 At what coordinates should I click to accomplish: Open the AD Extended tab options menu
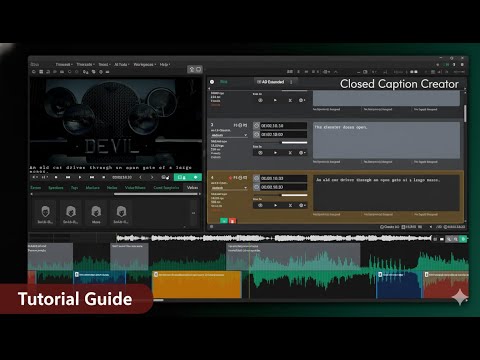tap(291, 82)
